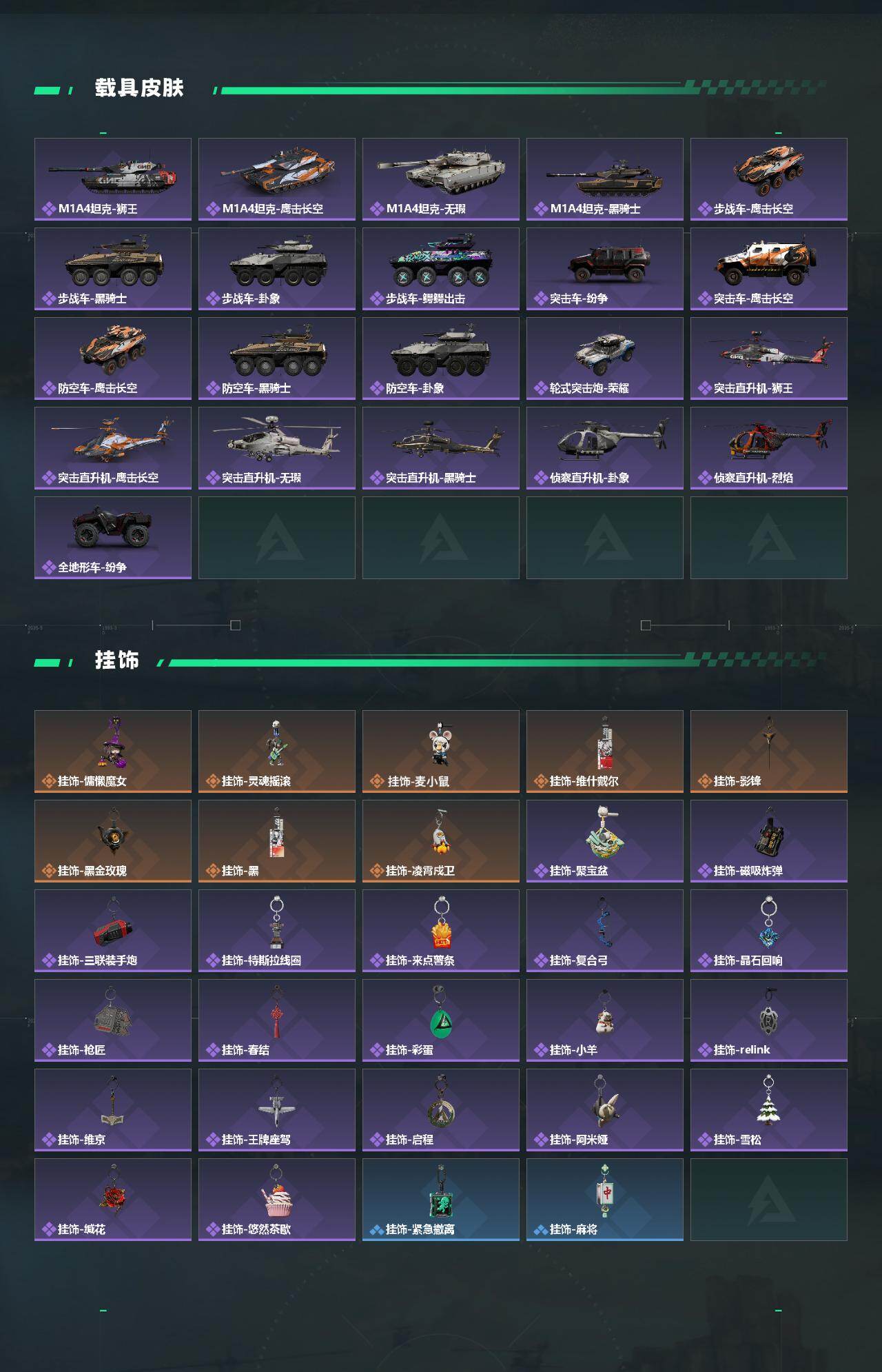Click the 挂饰 section header
Screen dimensions: 882x1372
pos(117,660)
